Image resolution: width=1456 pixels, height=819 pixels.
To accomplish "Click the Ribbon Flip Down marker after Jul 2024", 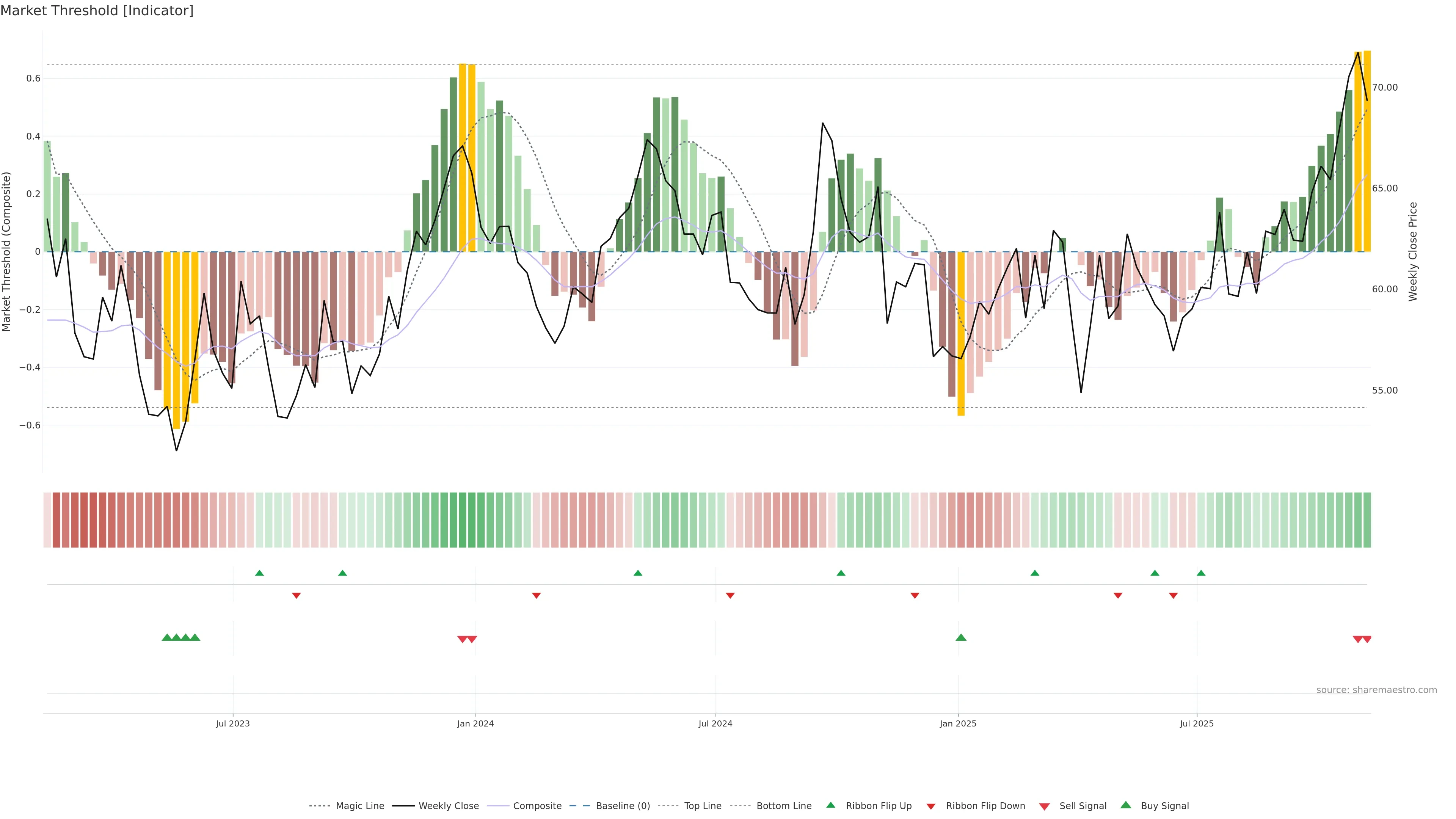I will [730, 595].
